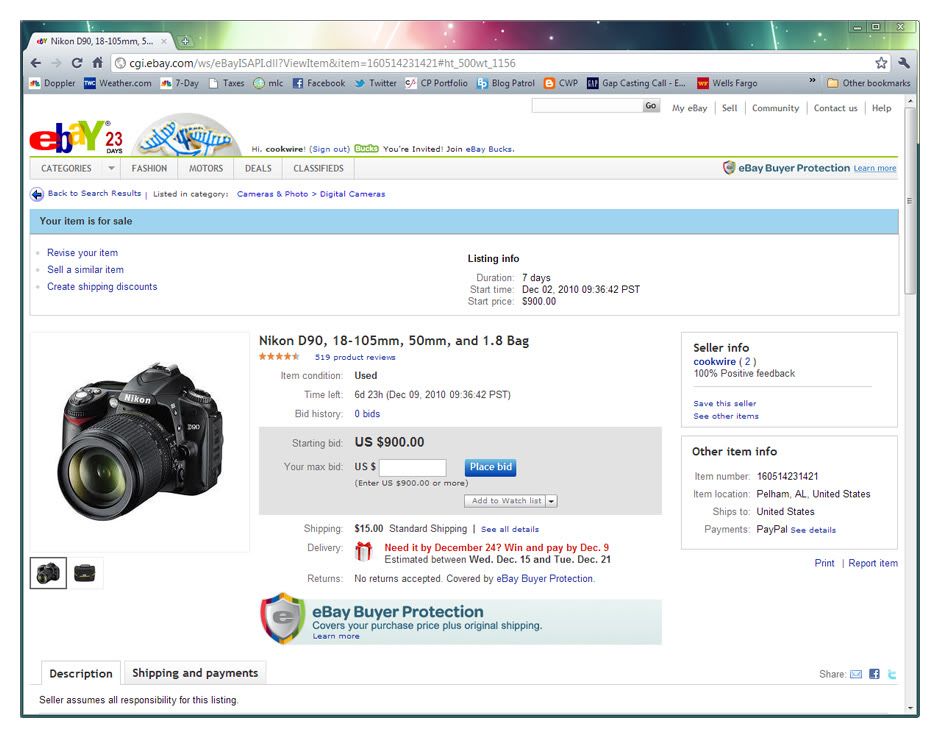Click the browser Forward arrow

tap(56, 63)
